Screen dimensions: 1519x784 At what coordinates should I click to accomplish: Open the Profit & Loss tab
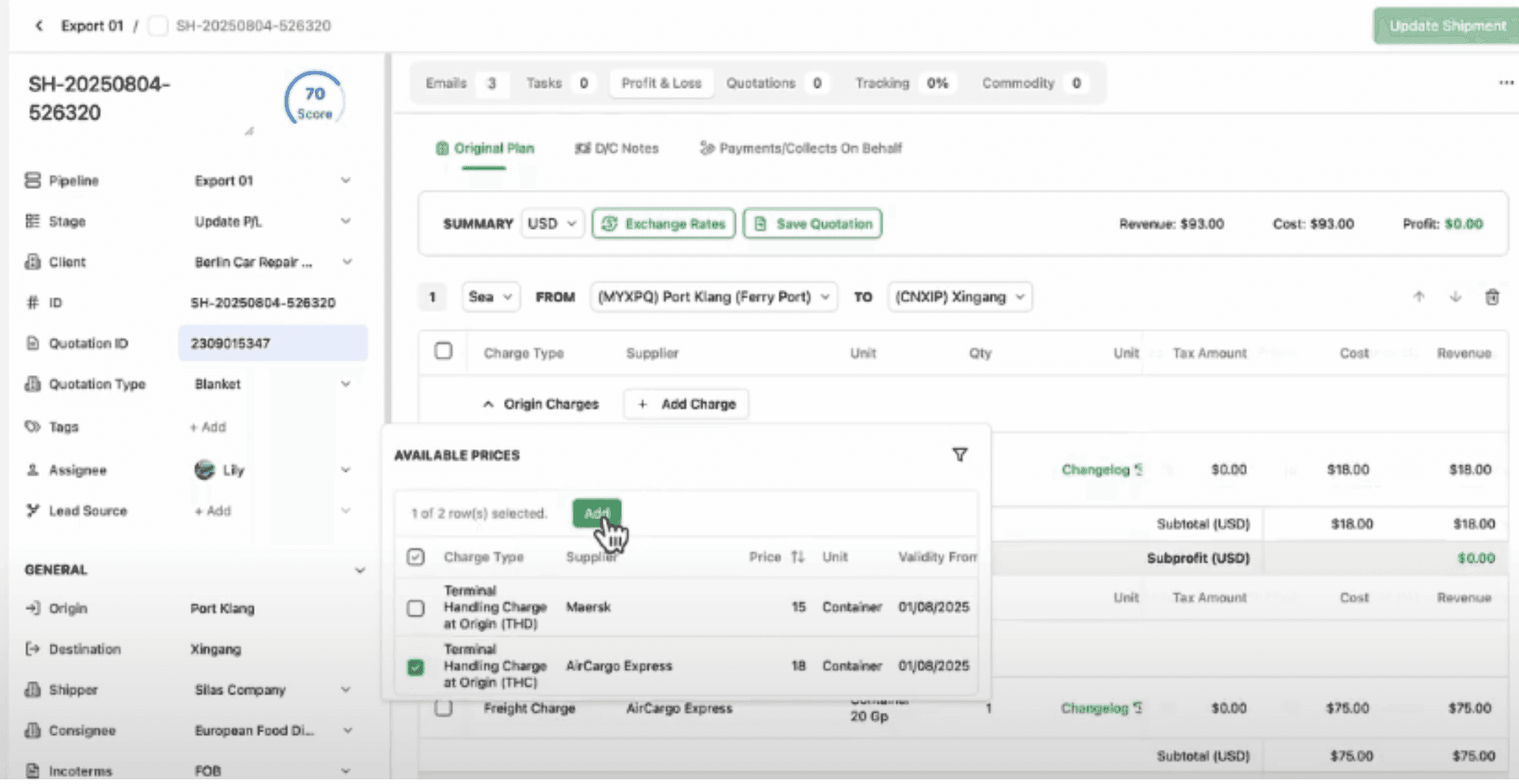661,83
